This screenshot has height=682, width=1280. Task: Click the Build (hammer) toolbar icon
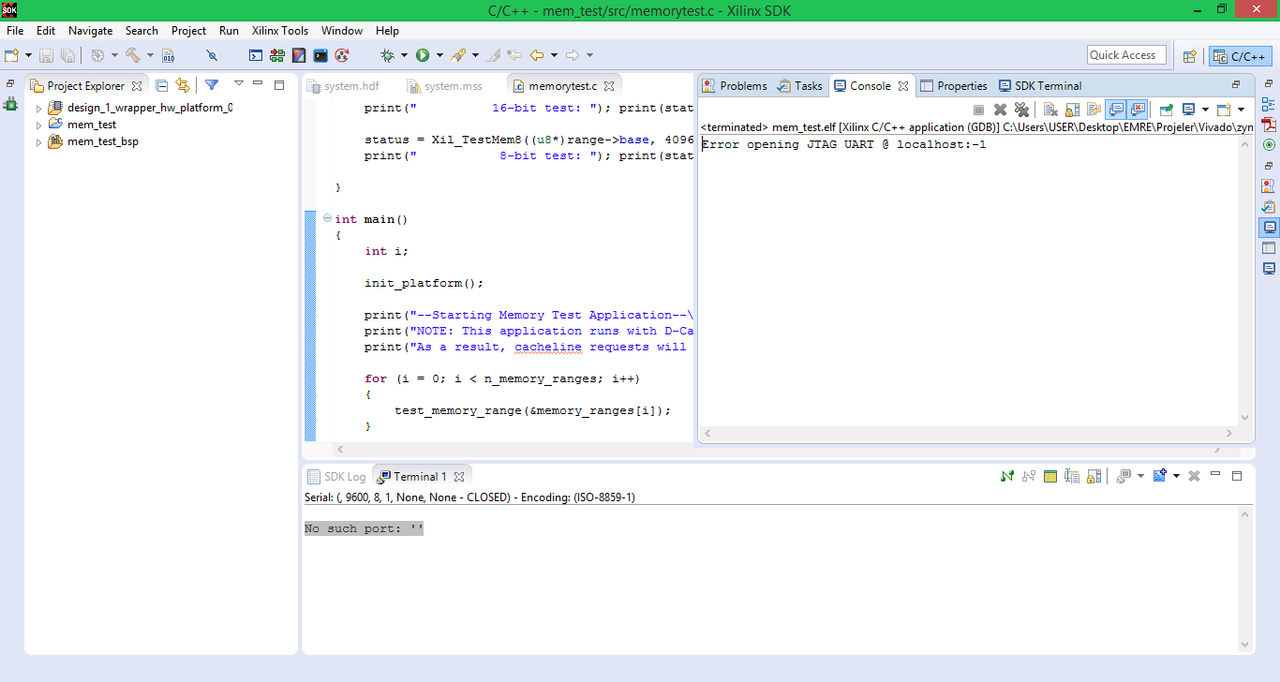[x=132, y=55]
